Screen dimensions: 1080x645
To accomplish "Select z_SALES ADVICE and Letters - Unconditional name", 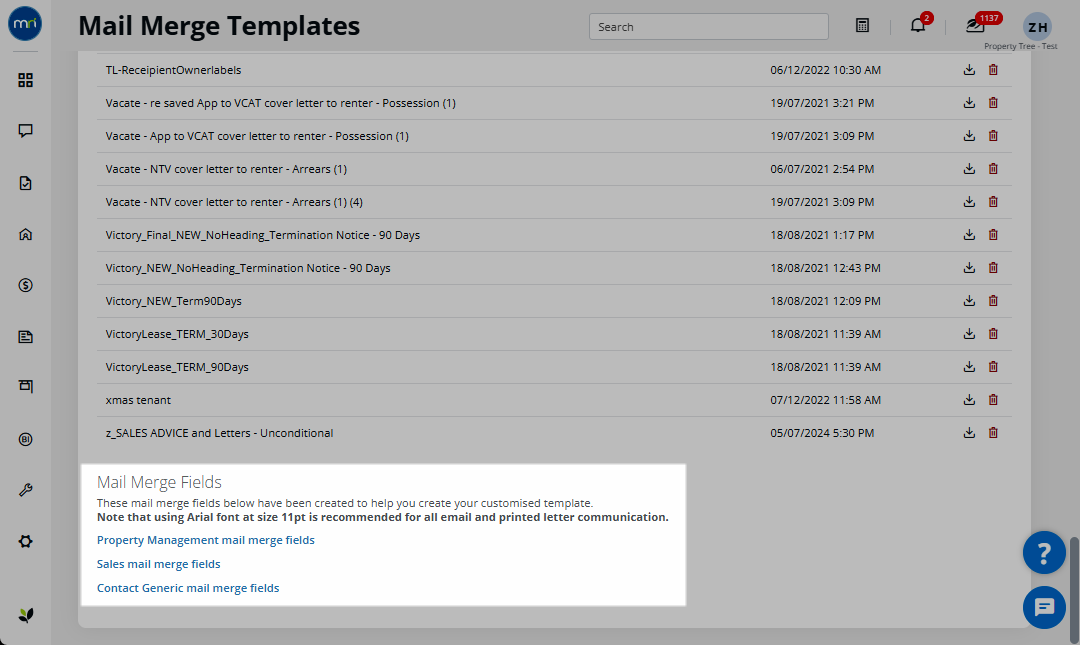I will pos(219,433).
